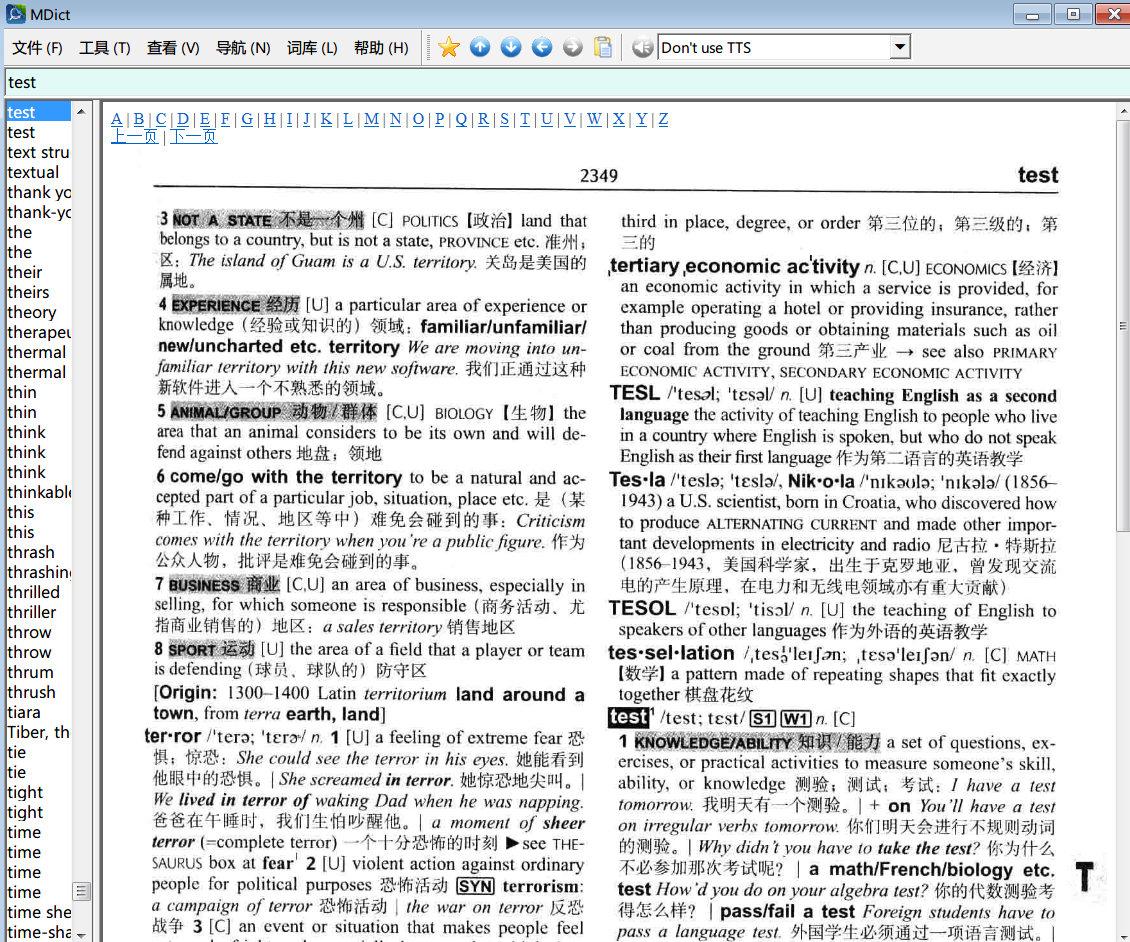This screenshot has height=942, width=1130.
Task: Click the speaker icon to pronounce the word
Action: [x=642, y=48]
